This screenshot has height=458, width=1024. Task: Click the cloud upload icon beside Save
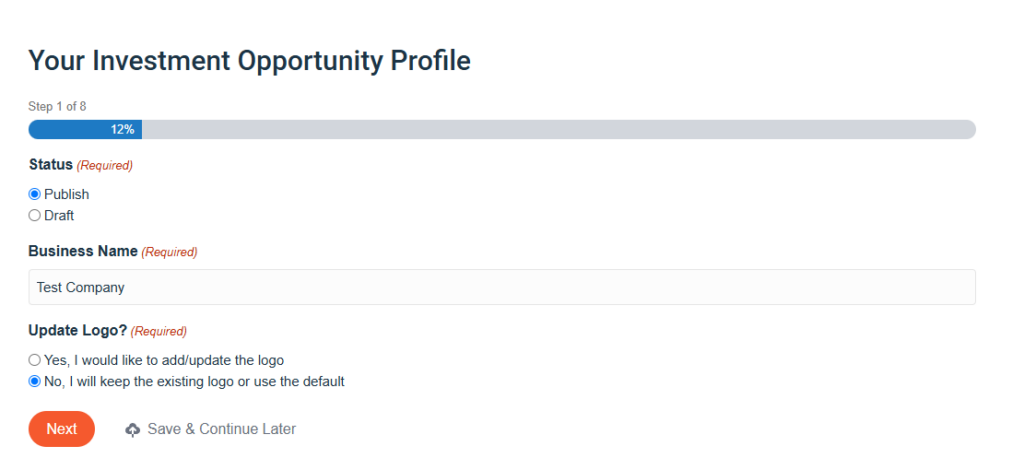click(x=133, y=429)
